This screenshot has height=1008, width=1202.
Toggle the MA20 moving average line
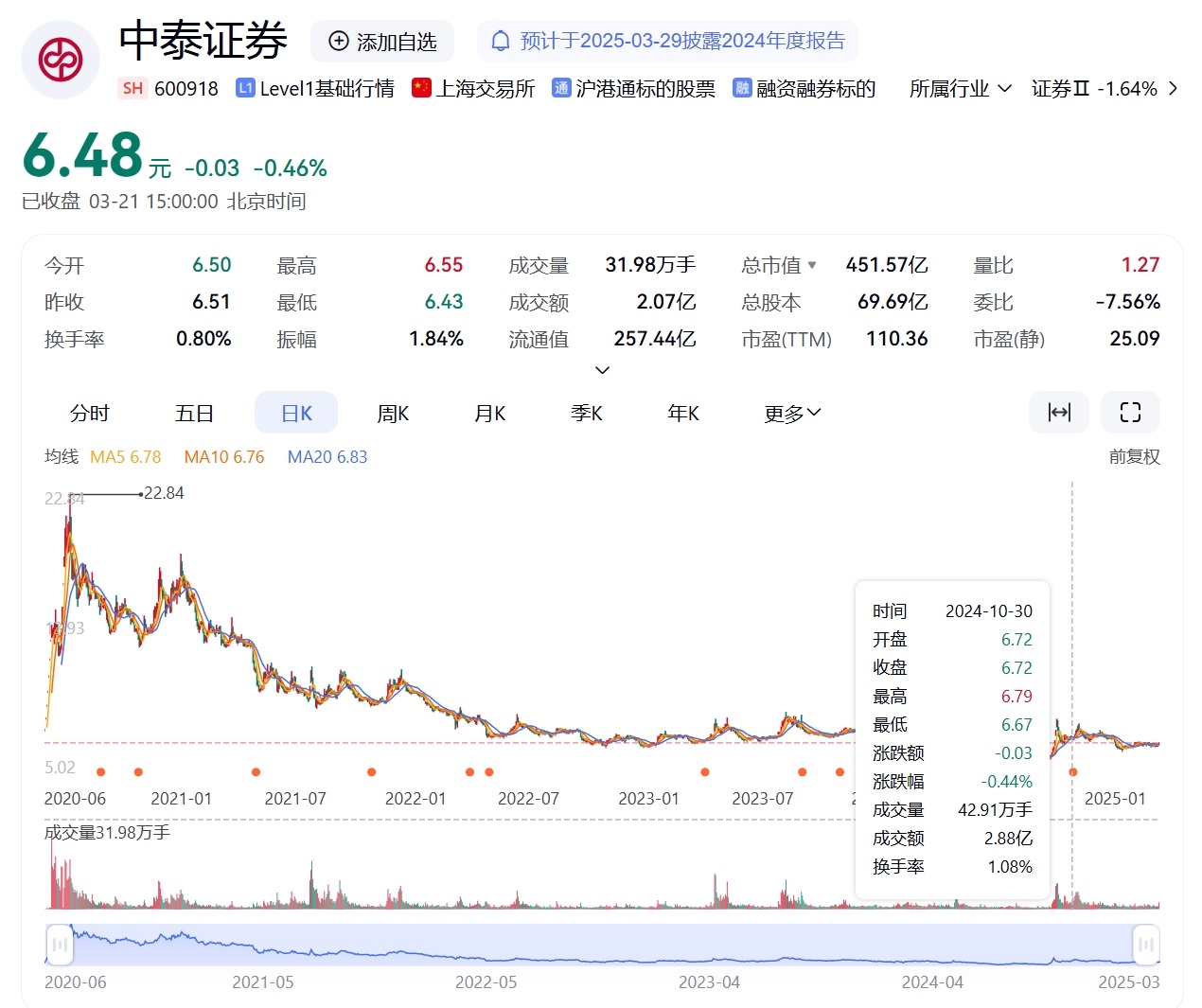coord(327,456)
